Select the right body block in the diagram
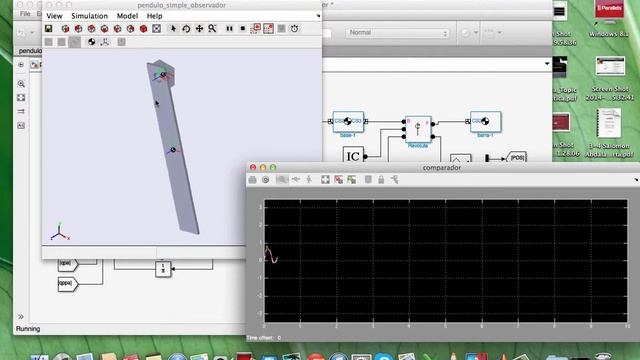 [485, 121]
